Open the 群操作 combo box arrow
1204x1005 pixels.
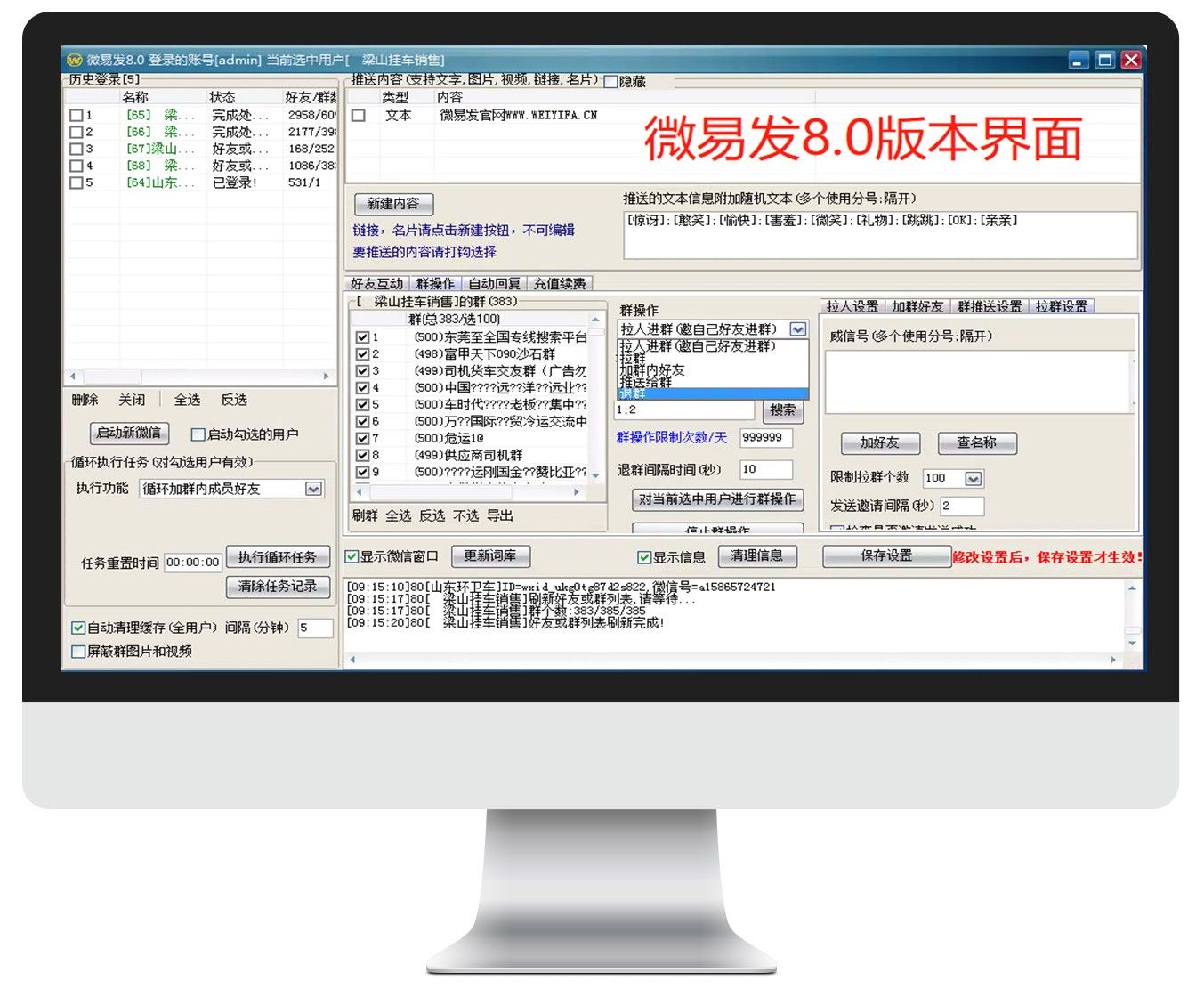click(x=798, y=329)
